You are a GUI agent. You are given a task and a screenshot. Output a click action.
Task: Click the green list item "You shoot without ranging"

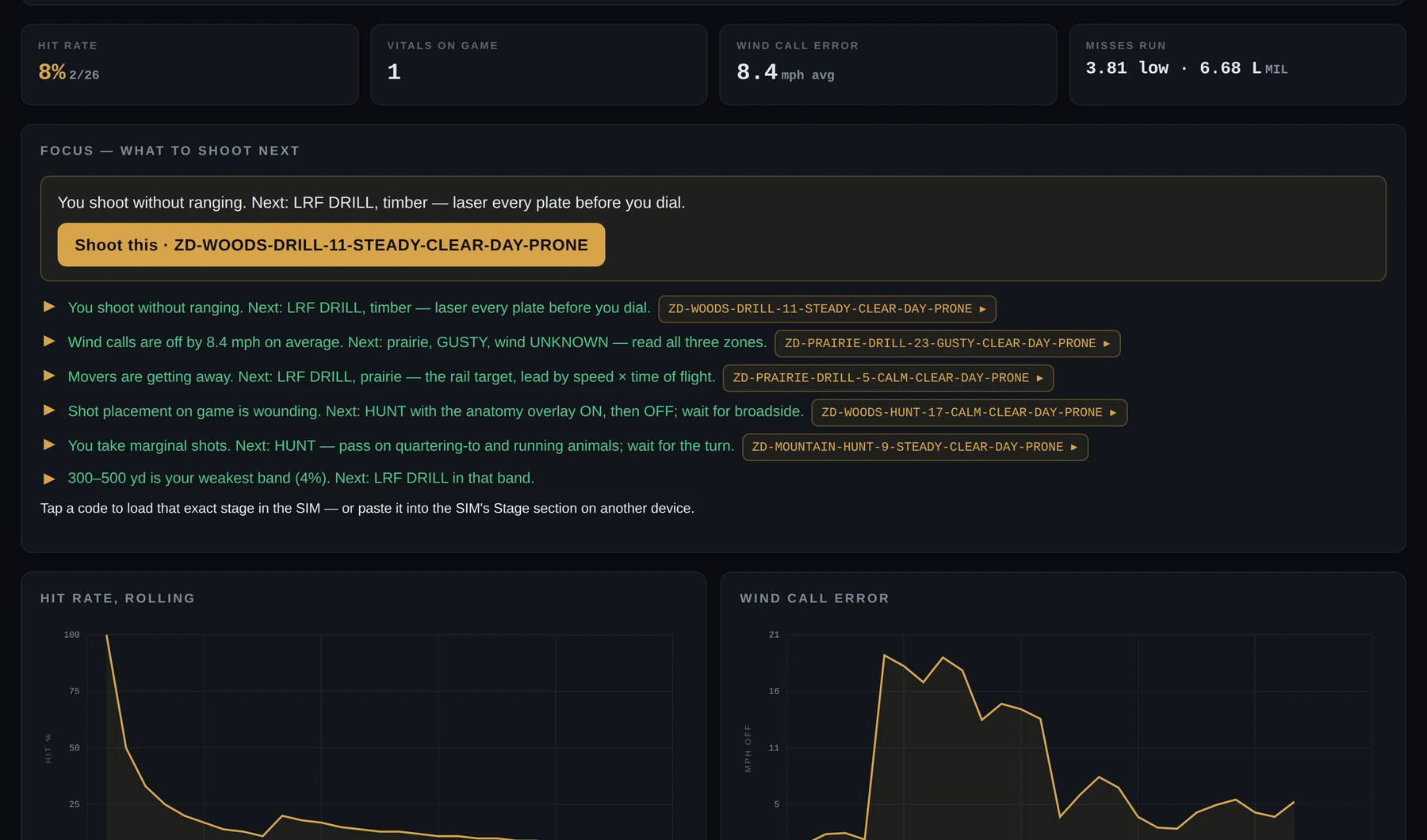point(359,307)
